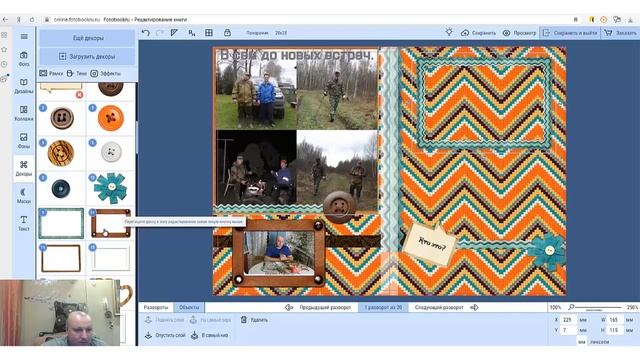Viewport: 640px width, 360px height.
Task: Select the Кто это? note on canvas
Action: coord(430,244)
